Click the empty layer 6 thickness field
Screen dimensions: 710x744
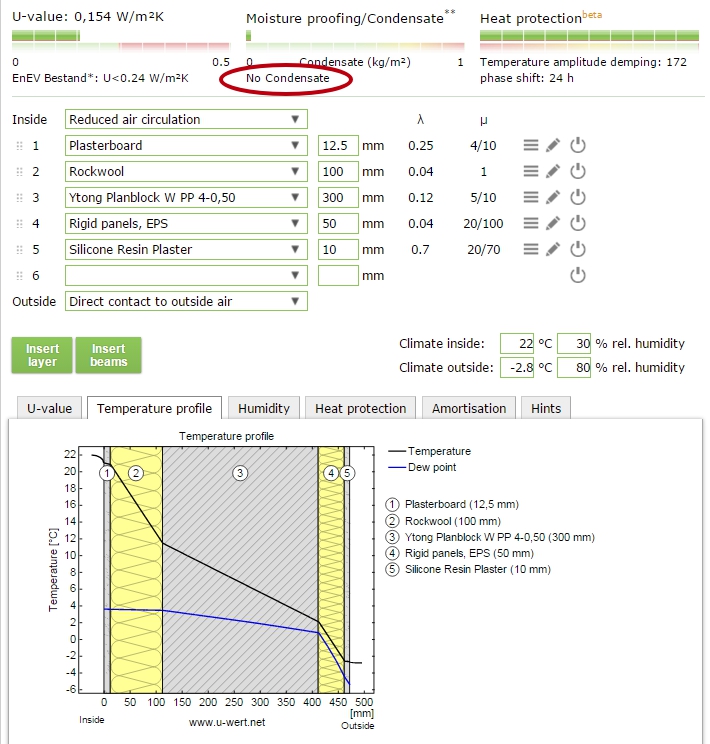pyautogui.click(x=338, y=276)
